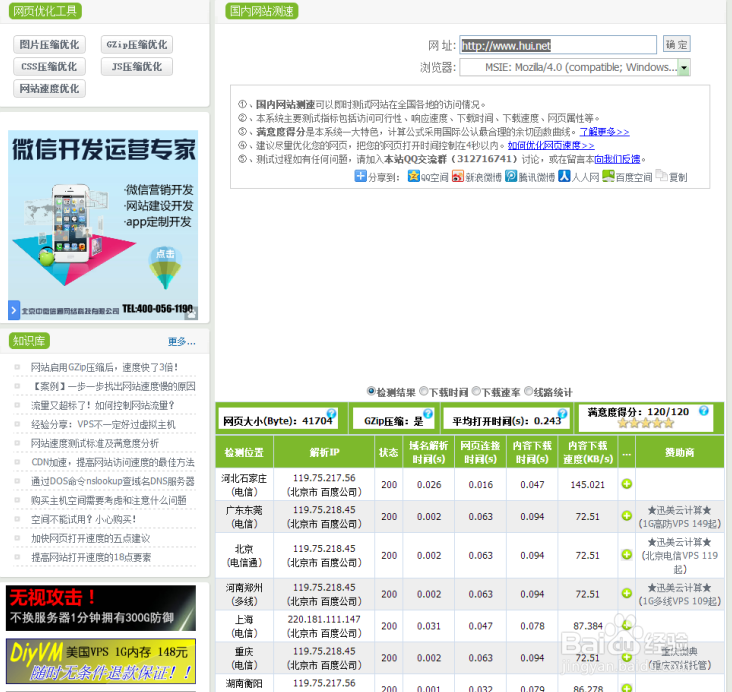
Task: Click the QQ空间 share icon
Action: 413,176
